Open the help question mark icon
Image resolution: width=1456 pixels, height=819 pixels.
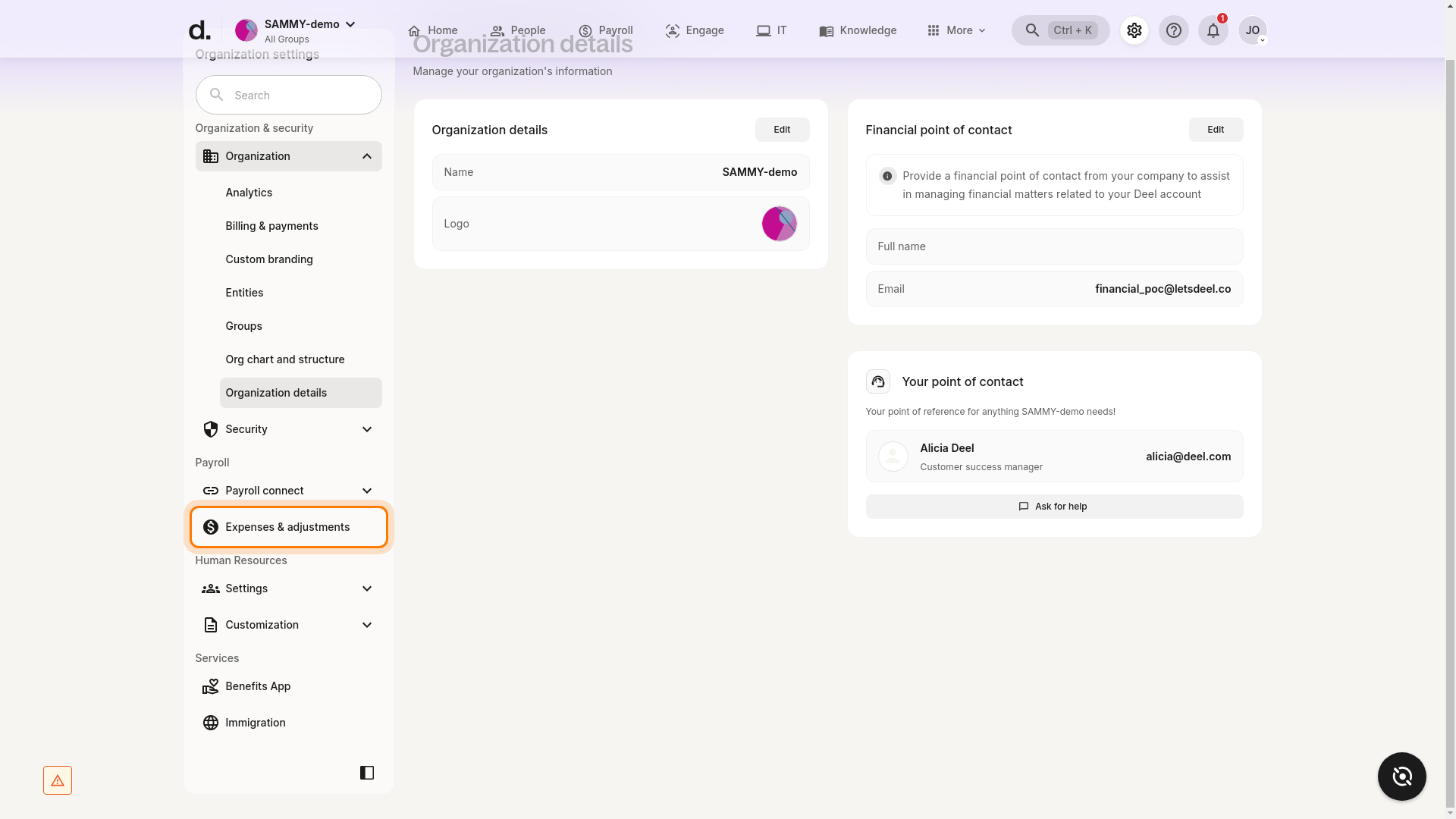coord(1173,30)
